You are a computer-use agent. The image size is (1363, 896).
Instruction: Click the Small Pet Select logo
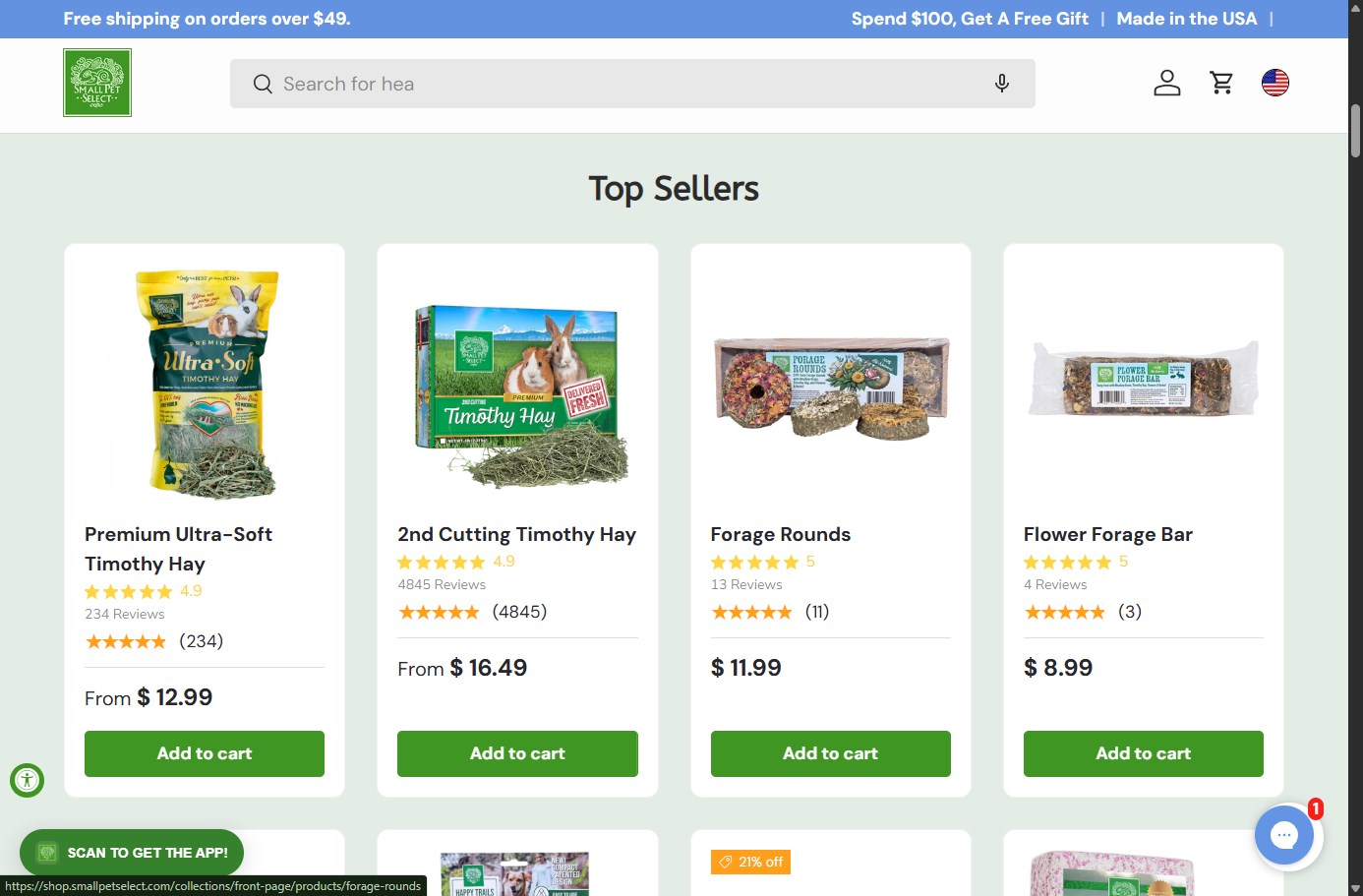click(97, 84)
